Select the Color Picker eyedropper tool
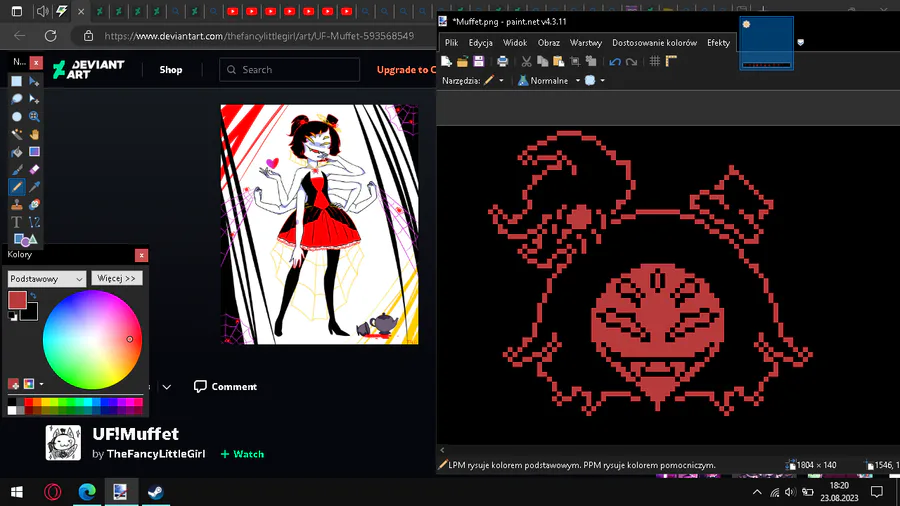900x506 pixels. [x=34, y=186]
